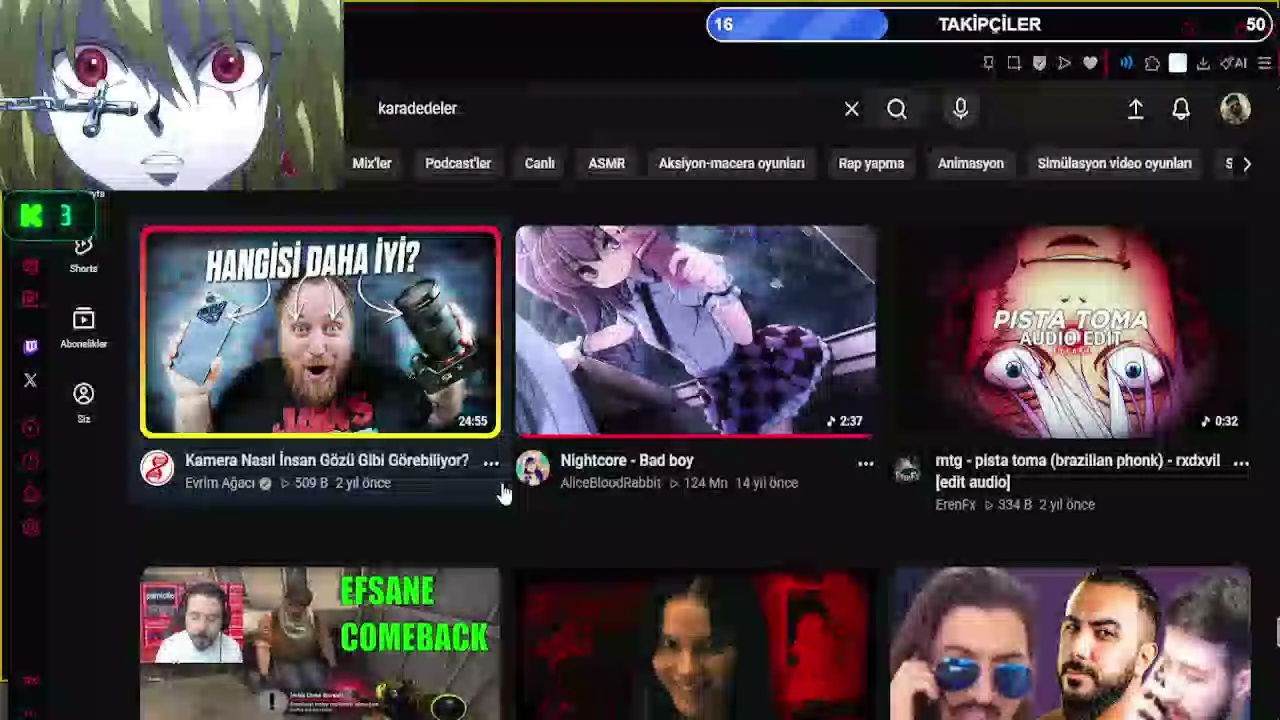The height and width of the screenshot is (720, 1280).
Task: Open the AI assistant toolbar icon
Action: click(1234, 63)
